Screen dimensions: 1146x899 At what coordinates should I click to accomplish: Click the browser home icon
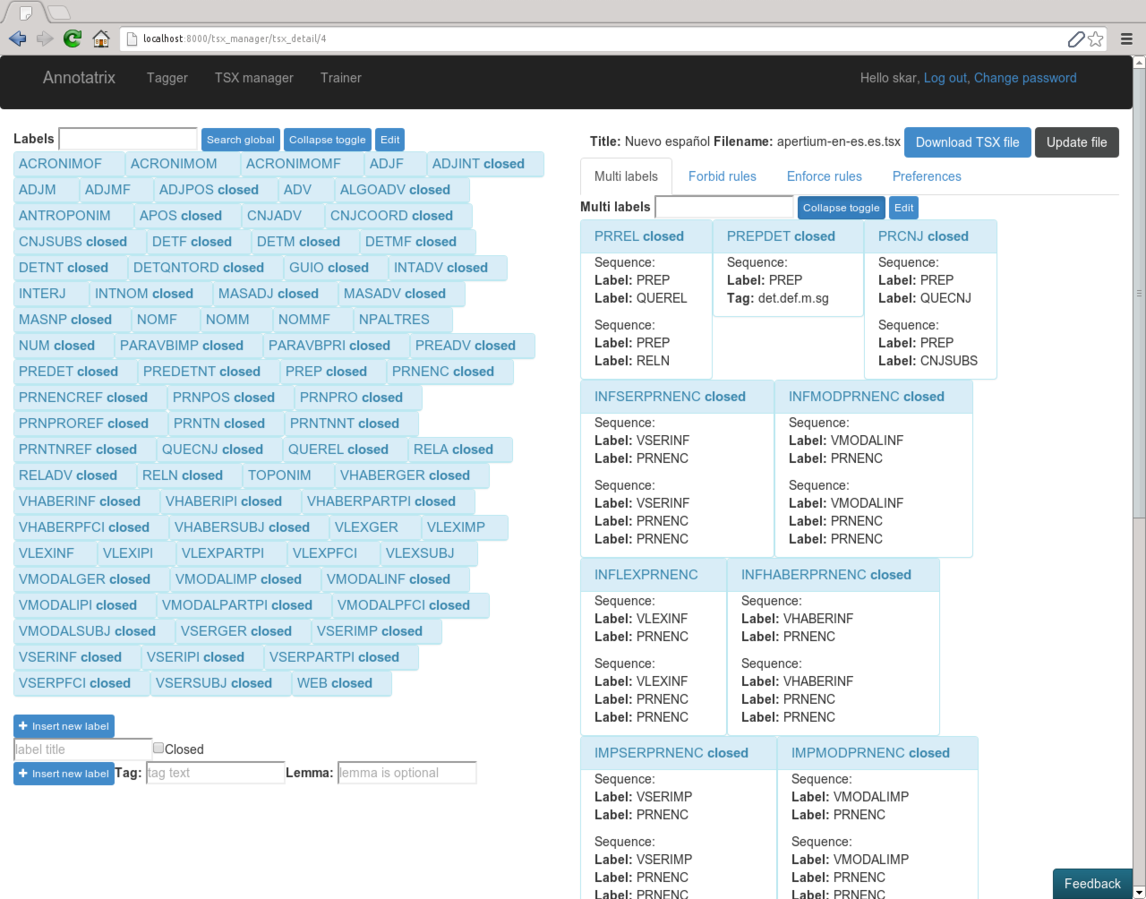pos(101,39)
